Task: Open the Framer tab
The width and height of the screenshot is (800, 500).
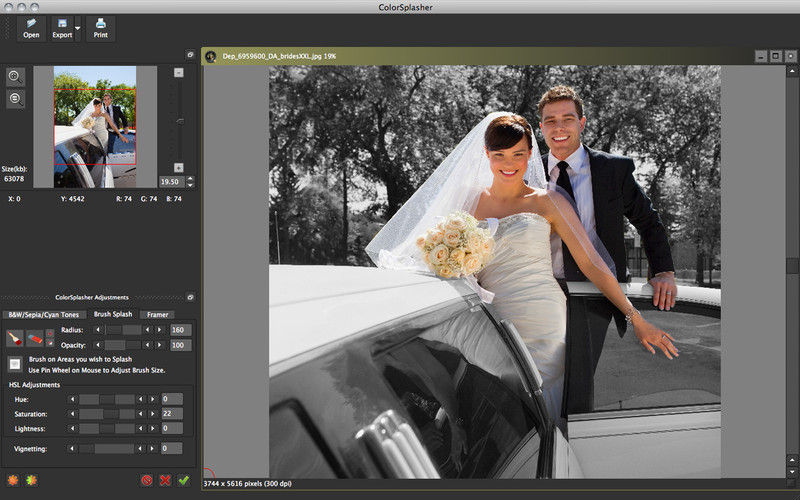Action: [x=157, y=315]
